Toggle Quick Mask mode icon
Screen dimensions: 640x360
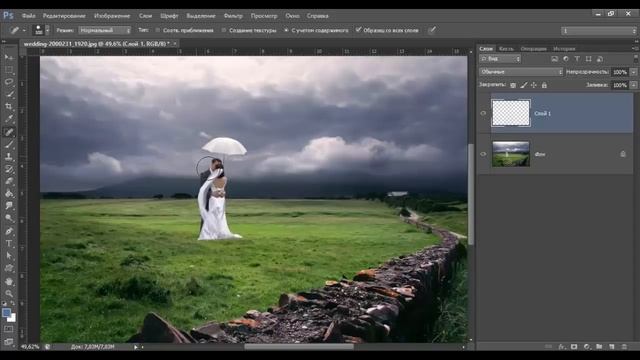9,329
